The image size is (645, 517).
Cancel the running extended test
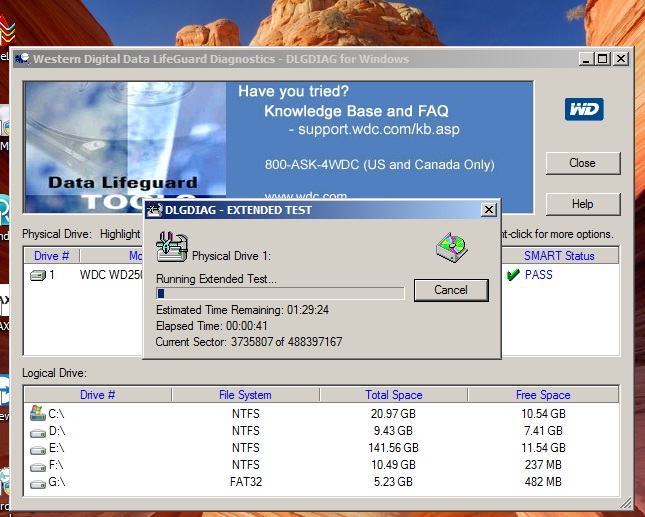click(x=451, y=290)
